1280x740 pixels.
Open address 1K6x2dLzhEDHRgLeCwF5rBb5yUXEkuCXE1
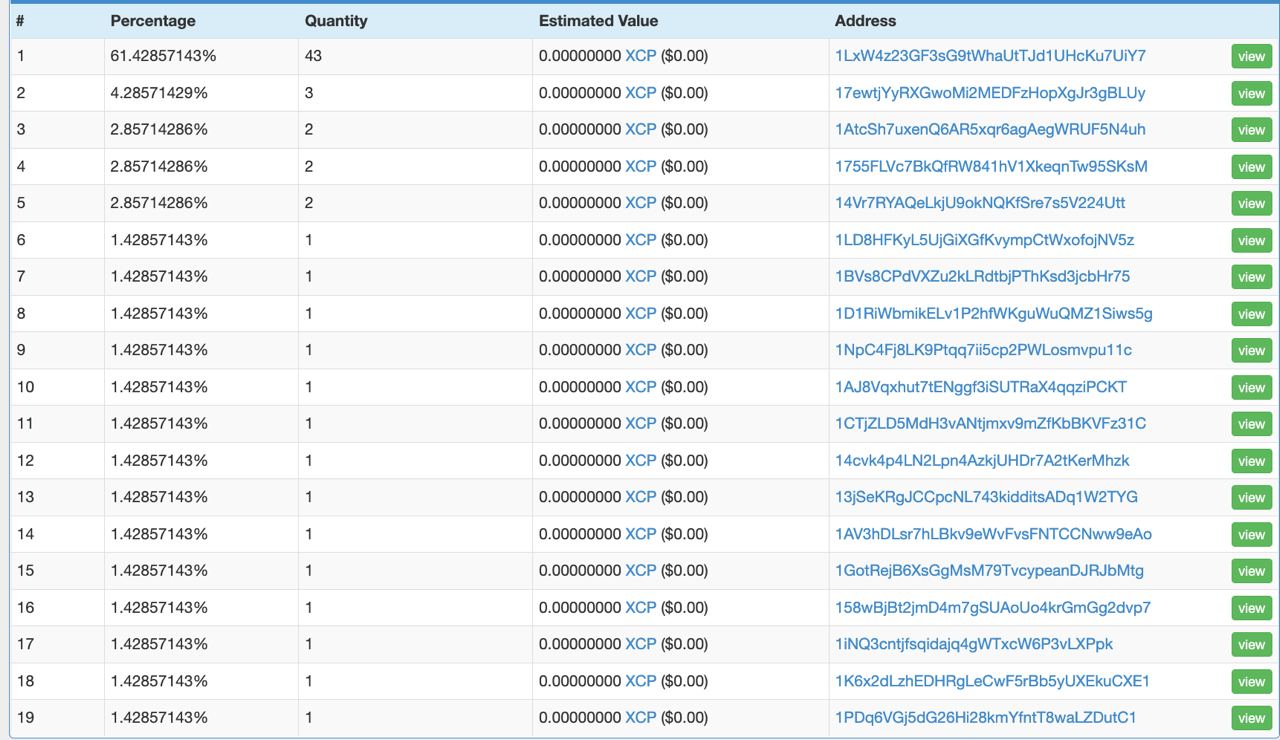point(992,681)
